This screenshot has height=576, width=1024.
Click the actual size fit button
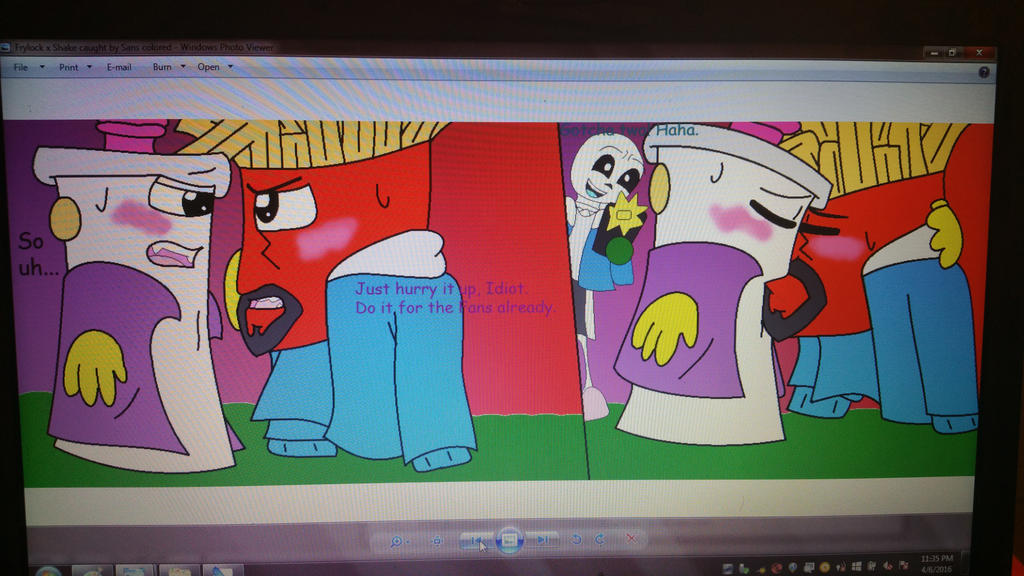437,540
